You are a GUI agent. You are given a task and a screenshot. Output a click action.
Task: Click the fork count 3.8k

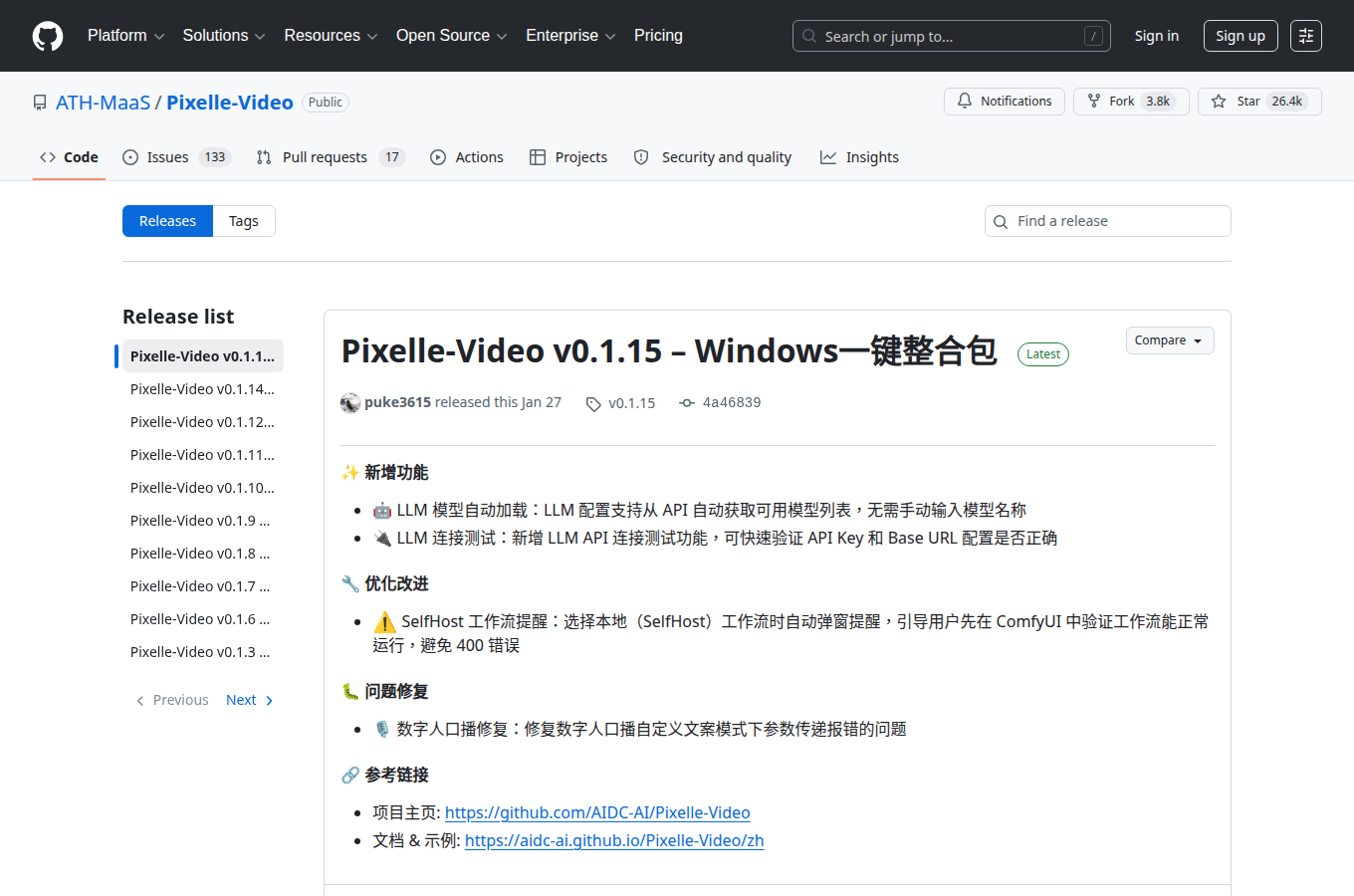pos(1158,102)
